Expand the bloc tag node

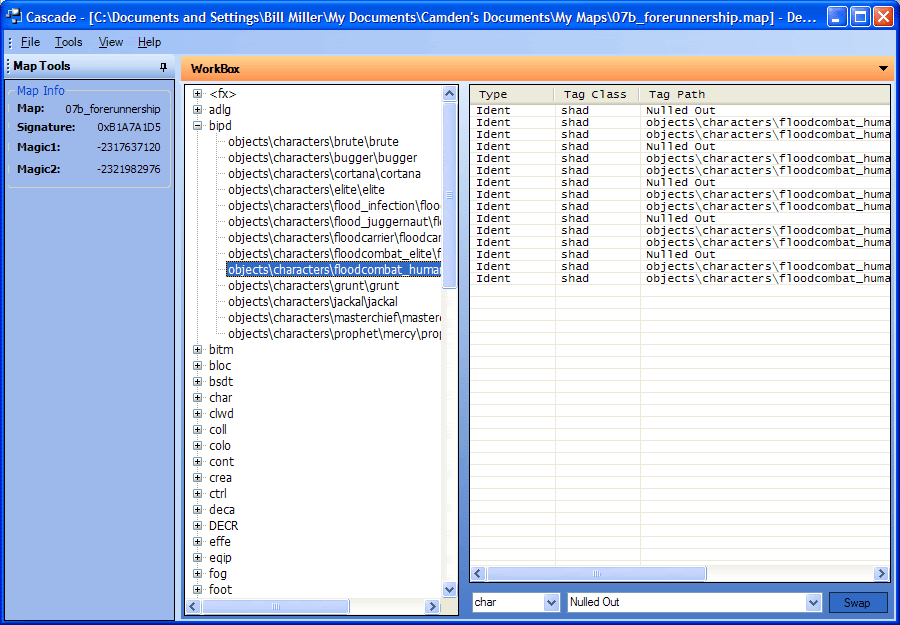tap(197, 366)
